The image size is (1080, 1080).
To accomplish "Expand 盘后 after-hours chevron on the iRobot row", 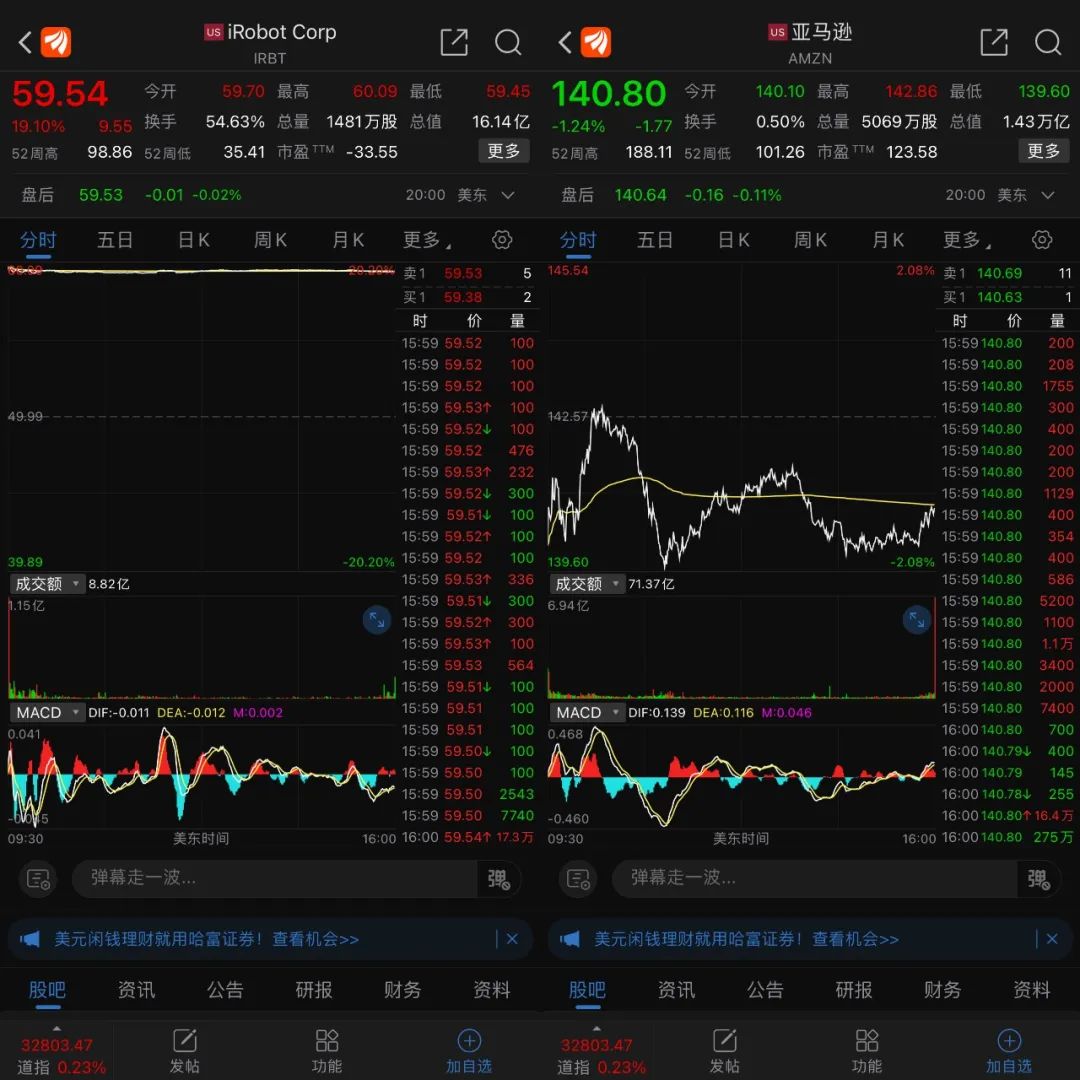I will pos(508,195).
